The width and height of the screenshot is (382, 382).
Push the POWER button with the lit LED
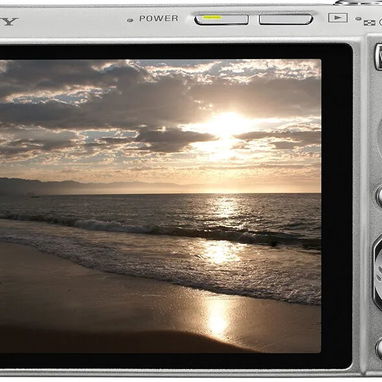(222, 19)
